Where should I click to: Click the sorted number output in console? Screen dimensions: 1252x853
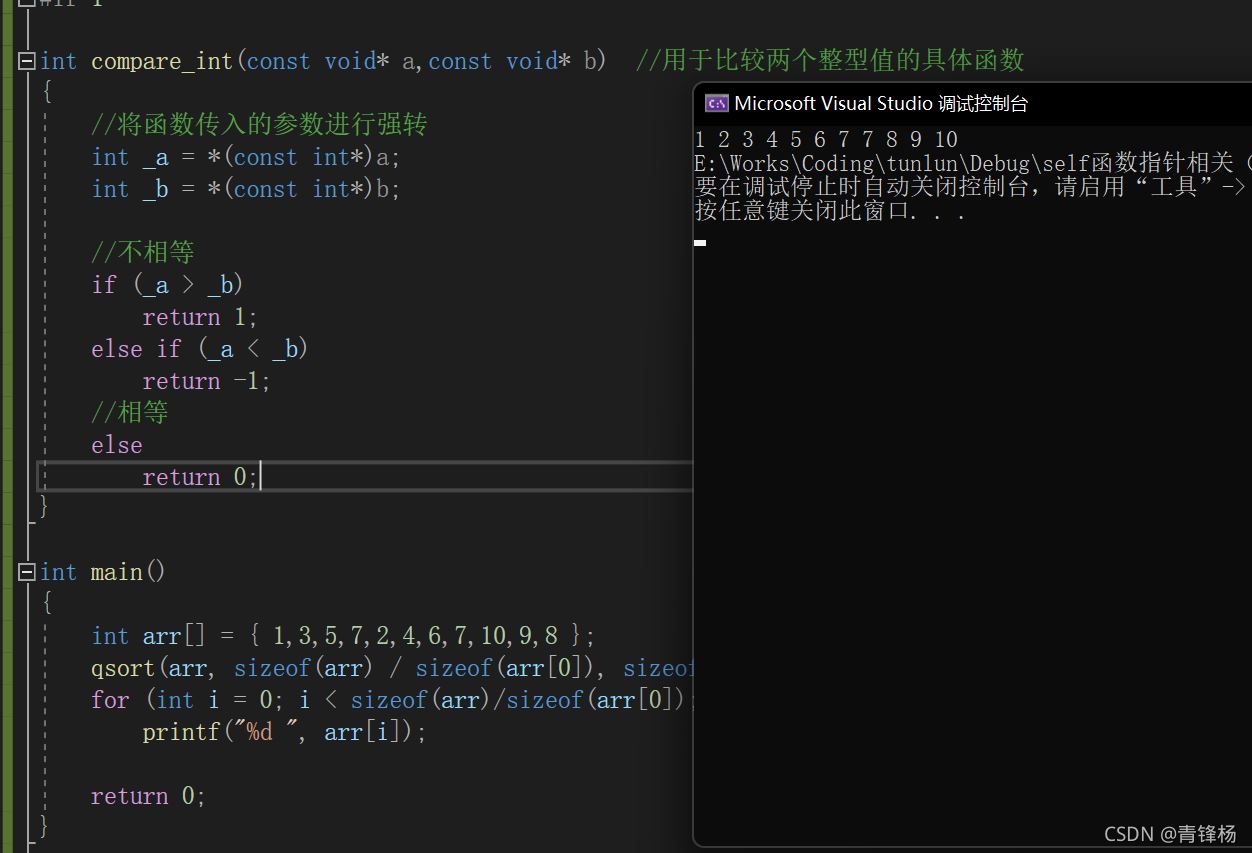826,139
